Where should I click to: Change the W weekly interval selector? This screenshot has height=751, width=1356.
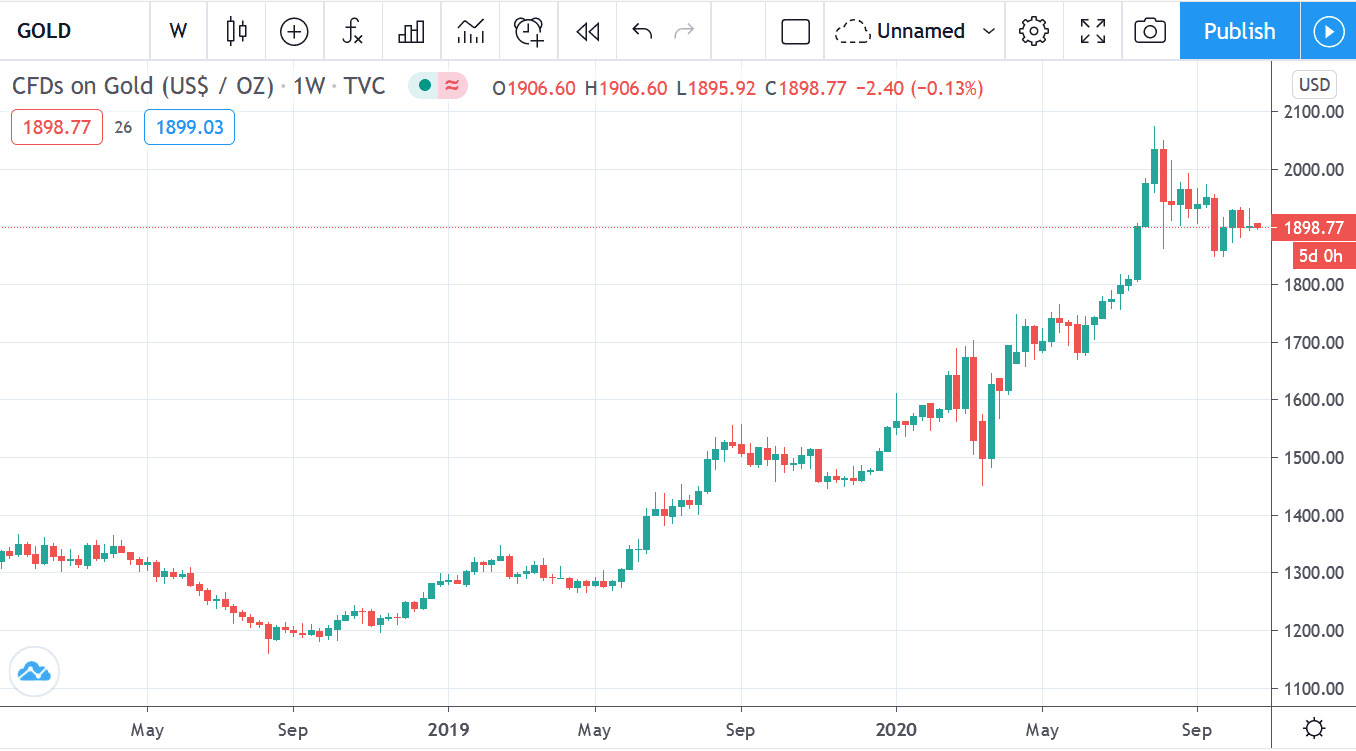pyautogui.click(x=178, y=31)
